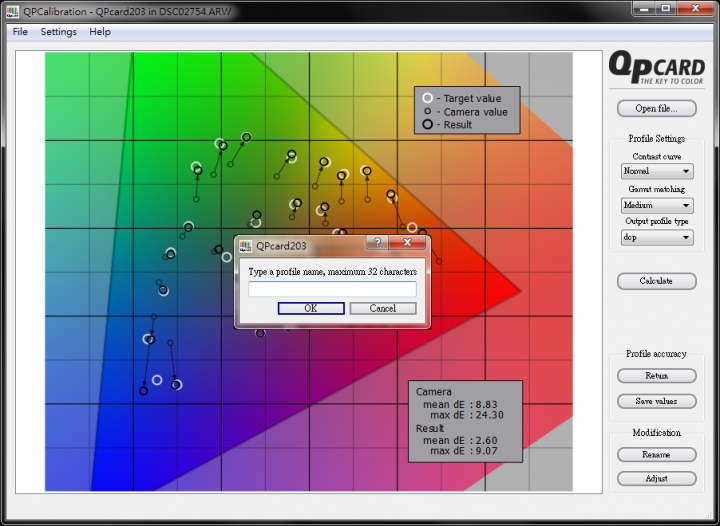Click the 'mean dE : 2.60' result text
Image resolution: width=720 pixels, height=526 pixels.
click(460, 441)
